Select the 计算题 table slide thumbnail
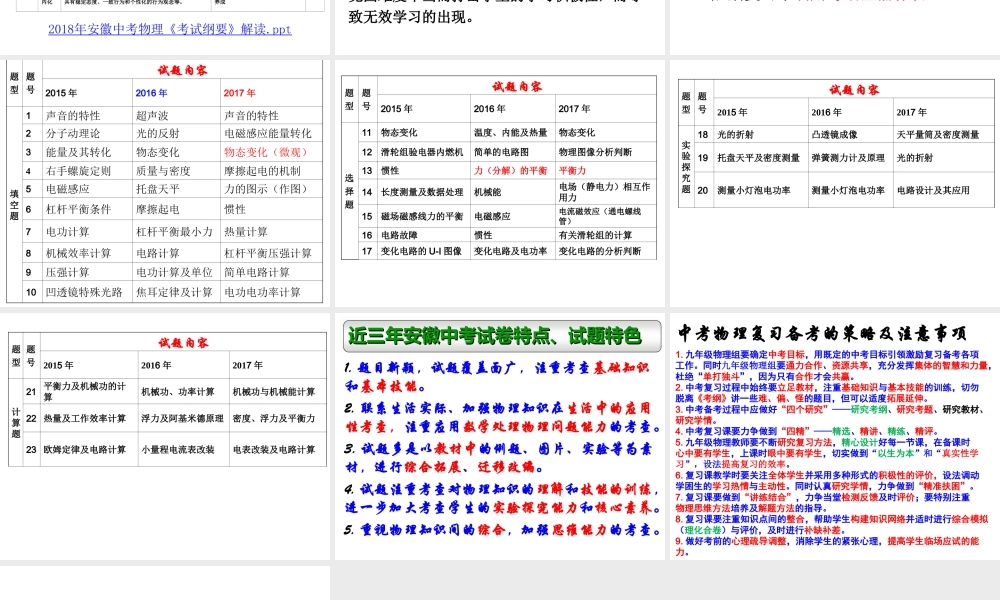The height and width of the screenshot is (600, 1000). [165, 436]
